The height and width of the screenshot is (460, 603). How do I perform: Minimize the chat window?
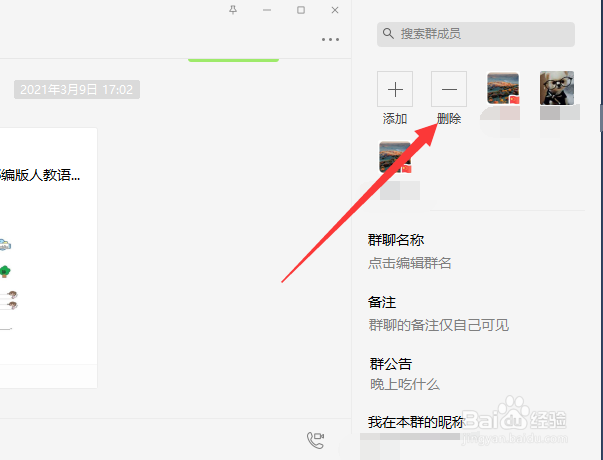[267, 10]
